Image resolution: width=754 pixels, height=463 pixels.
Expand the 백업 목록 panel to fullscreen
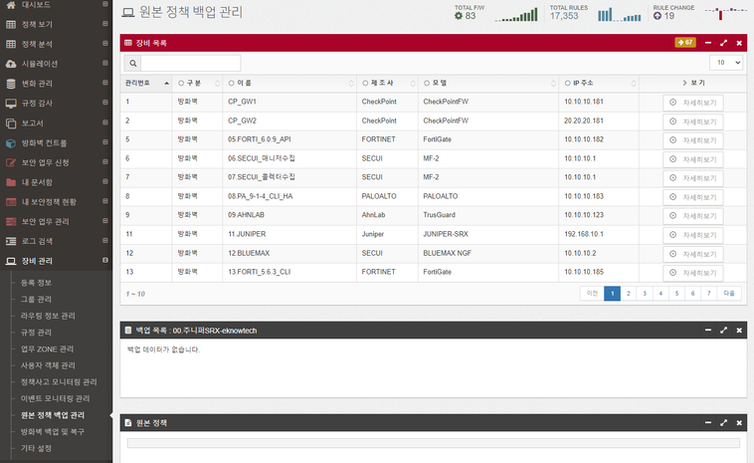click(724, 330)
